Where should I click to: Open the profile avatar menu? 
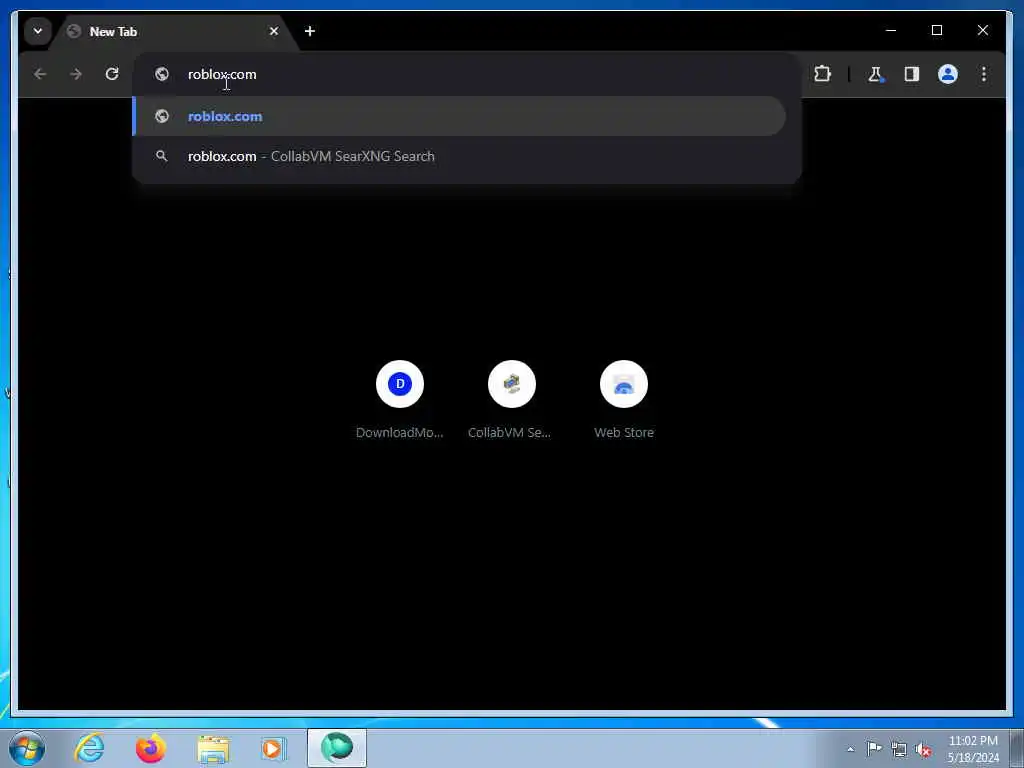tap(948, 74)
